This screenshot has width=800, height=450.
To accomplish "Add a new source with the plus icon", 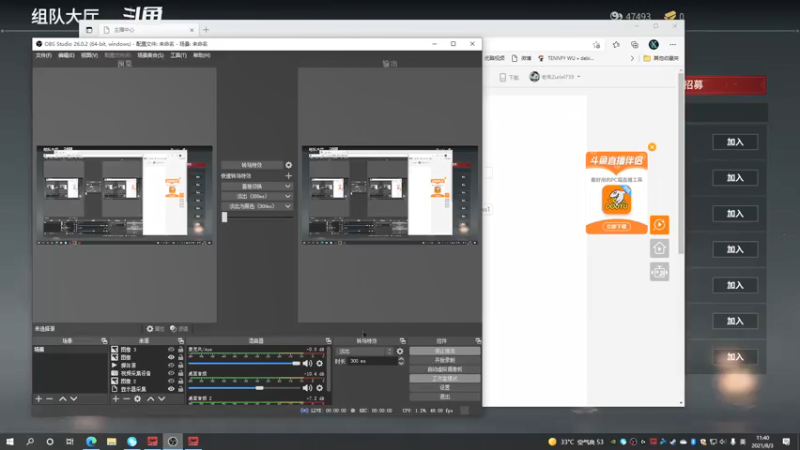I will pos(115,398).
